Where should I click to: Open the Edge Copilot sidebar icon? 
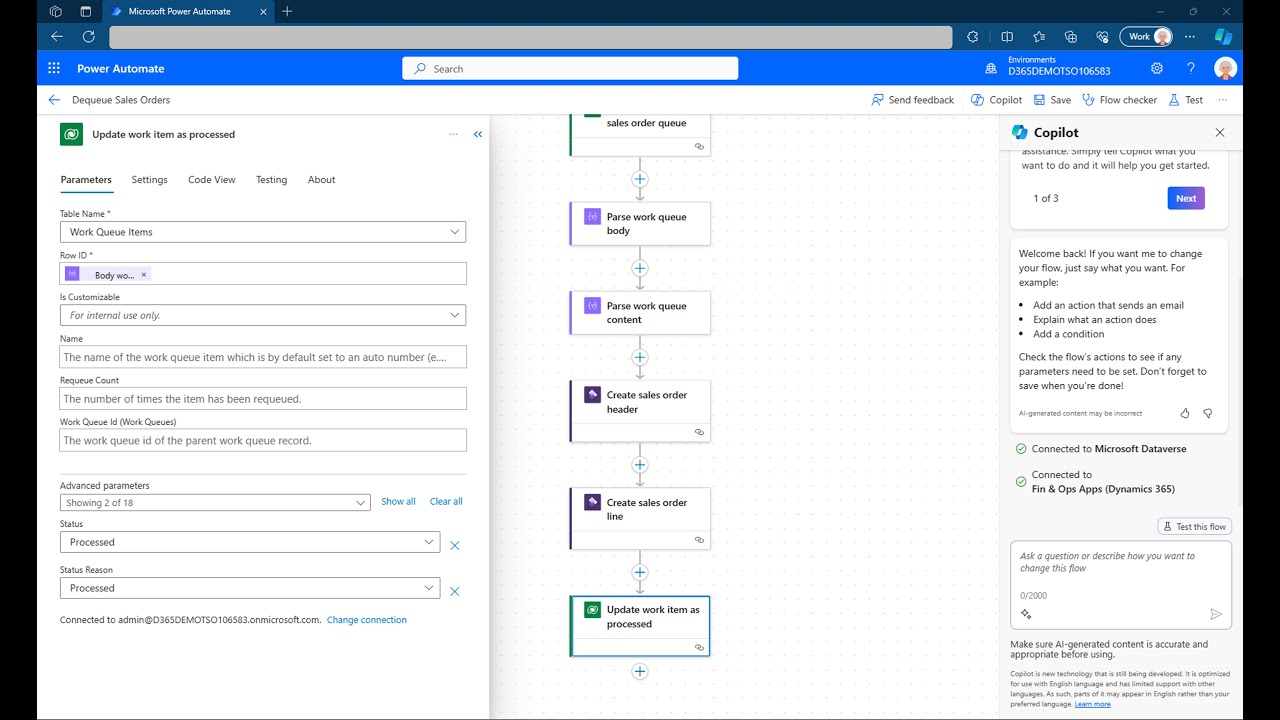point(1223,36)
